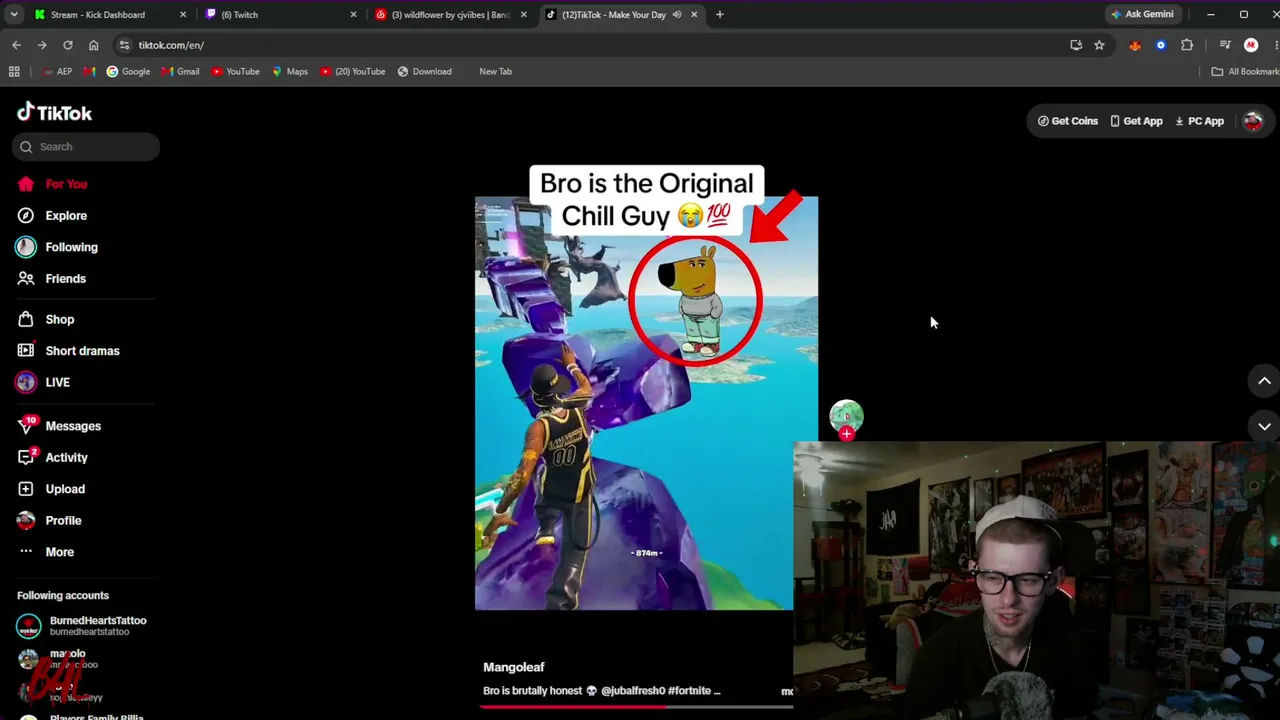
Task: Open the Mangoleaf creator name link
Action: coord(514,667)
